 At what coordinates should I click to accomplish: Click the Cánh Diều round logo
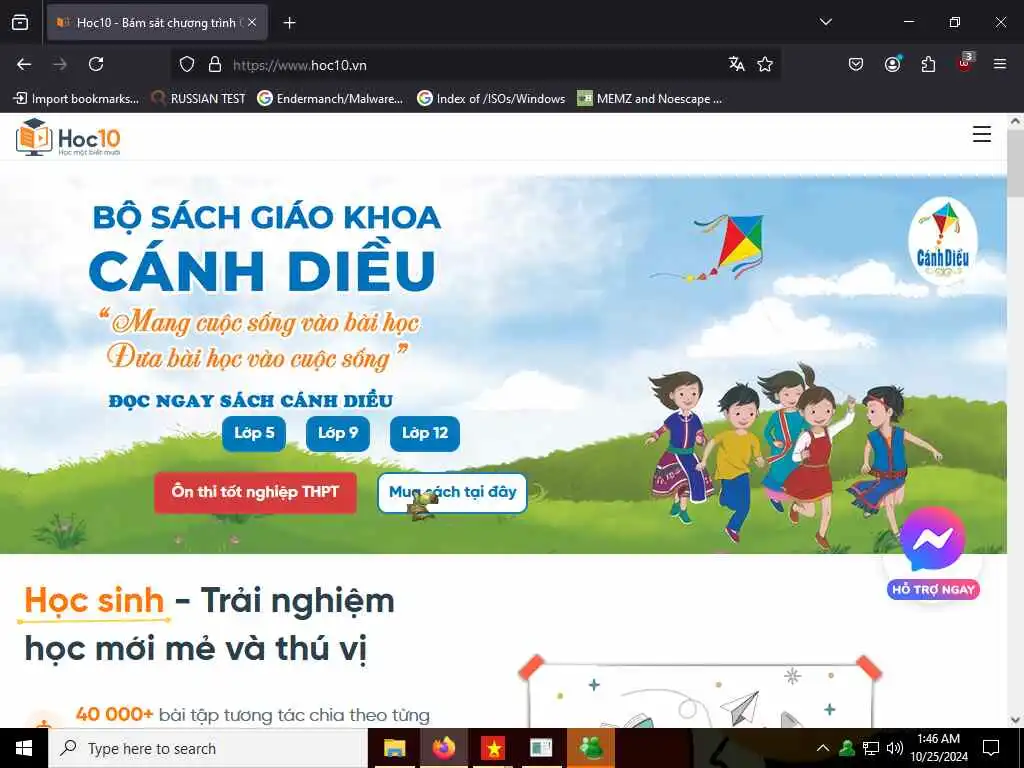[942, 241]
